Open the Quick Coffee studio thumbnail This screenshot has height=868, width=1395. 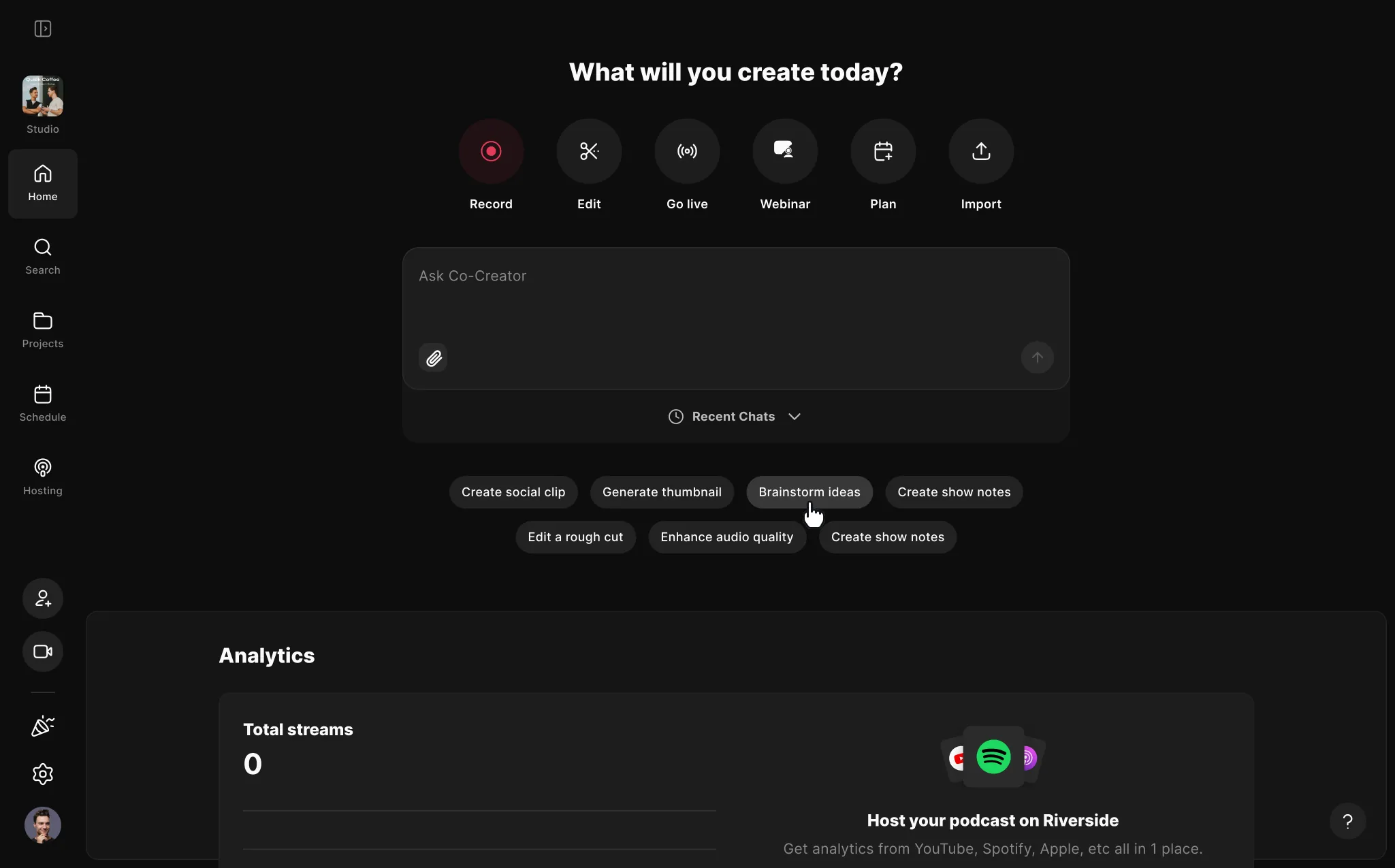(43, 96)
